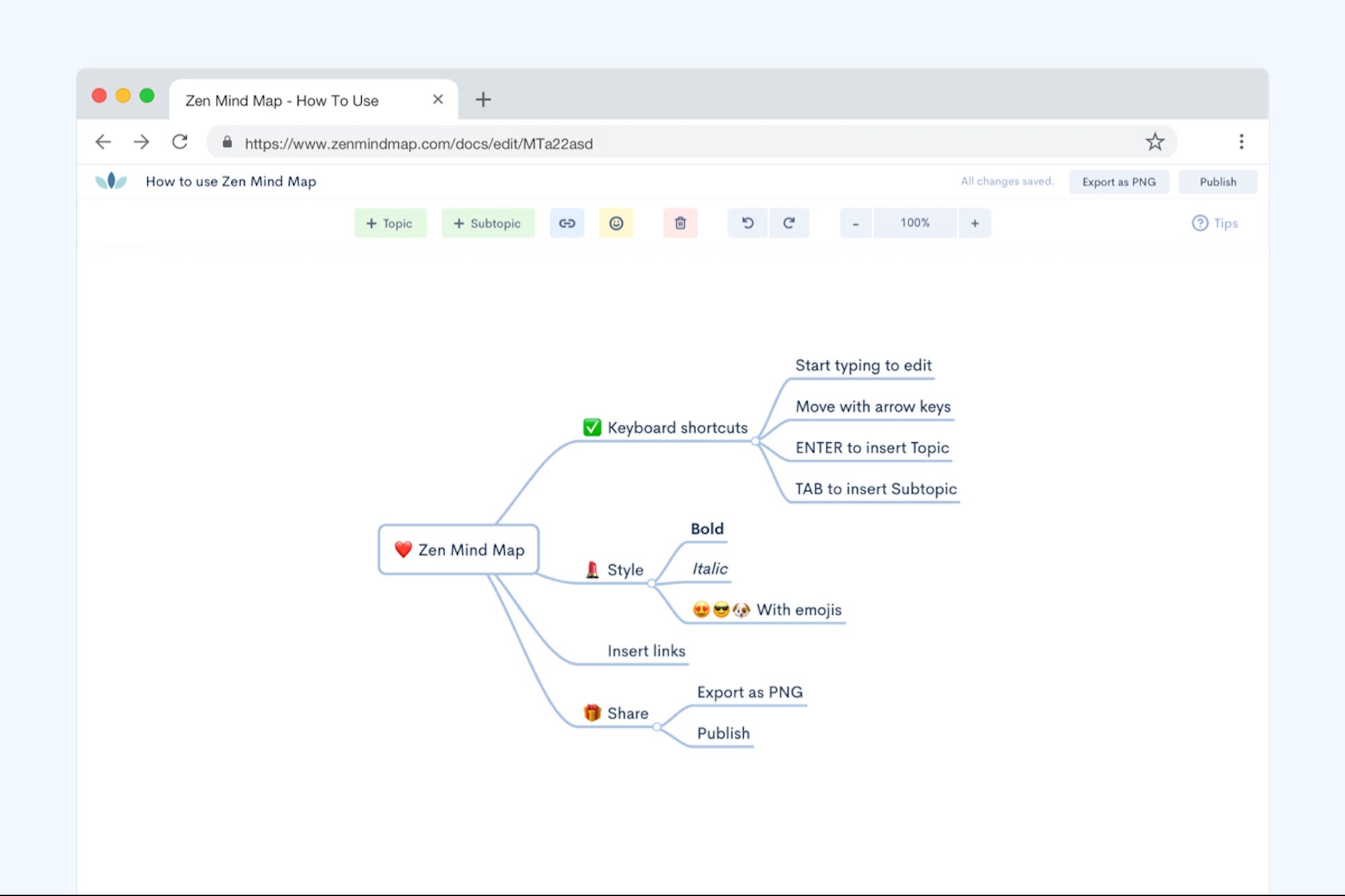This screenshot has width=1345, height=896.
Task: Open the browser three-dot menu
Action: point(1241,141)
